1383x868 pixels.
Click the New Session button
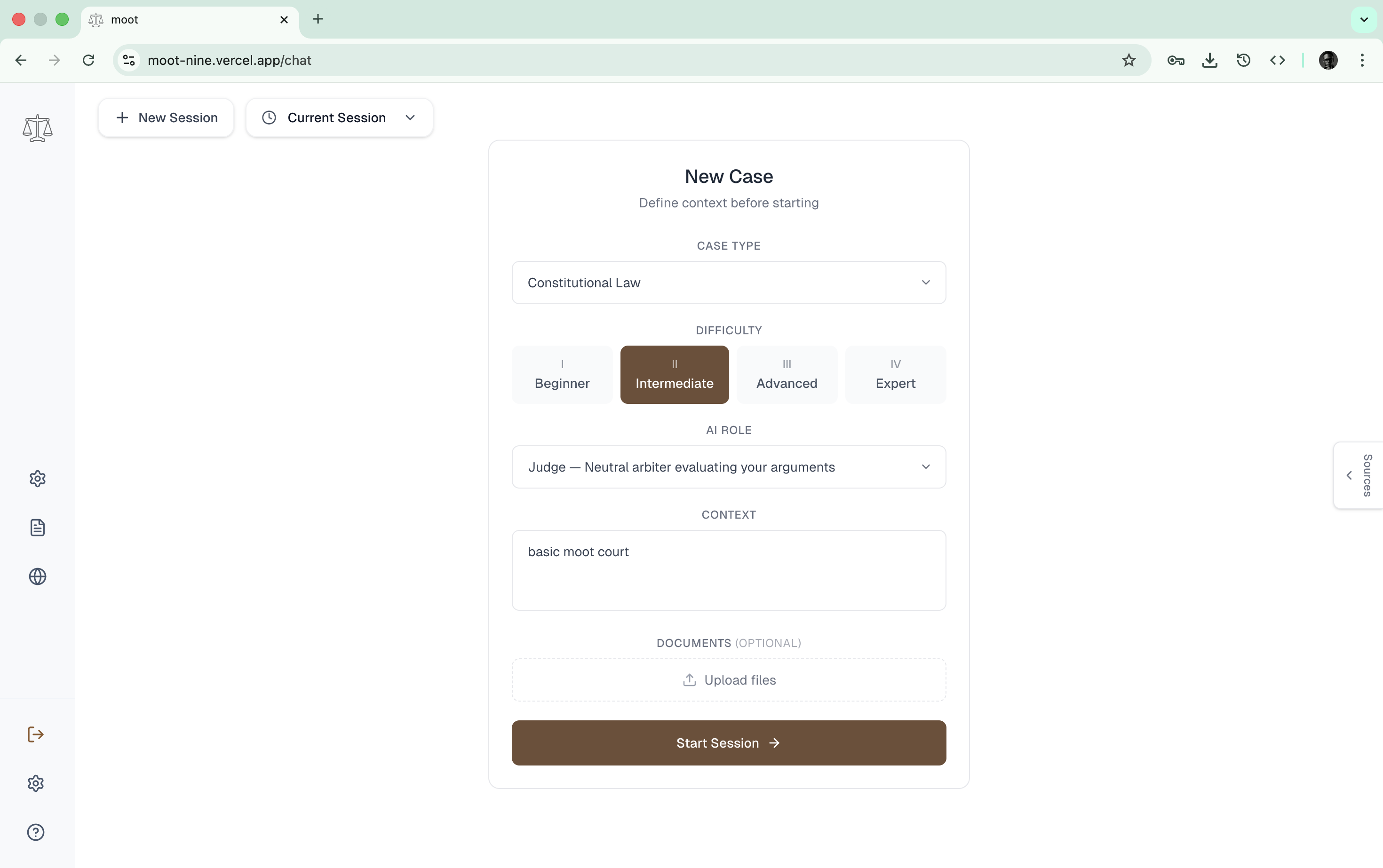166,118
